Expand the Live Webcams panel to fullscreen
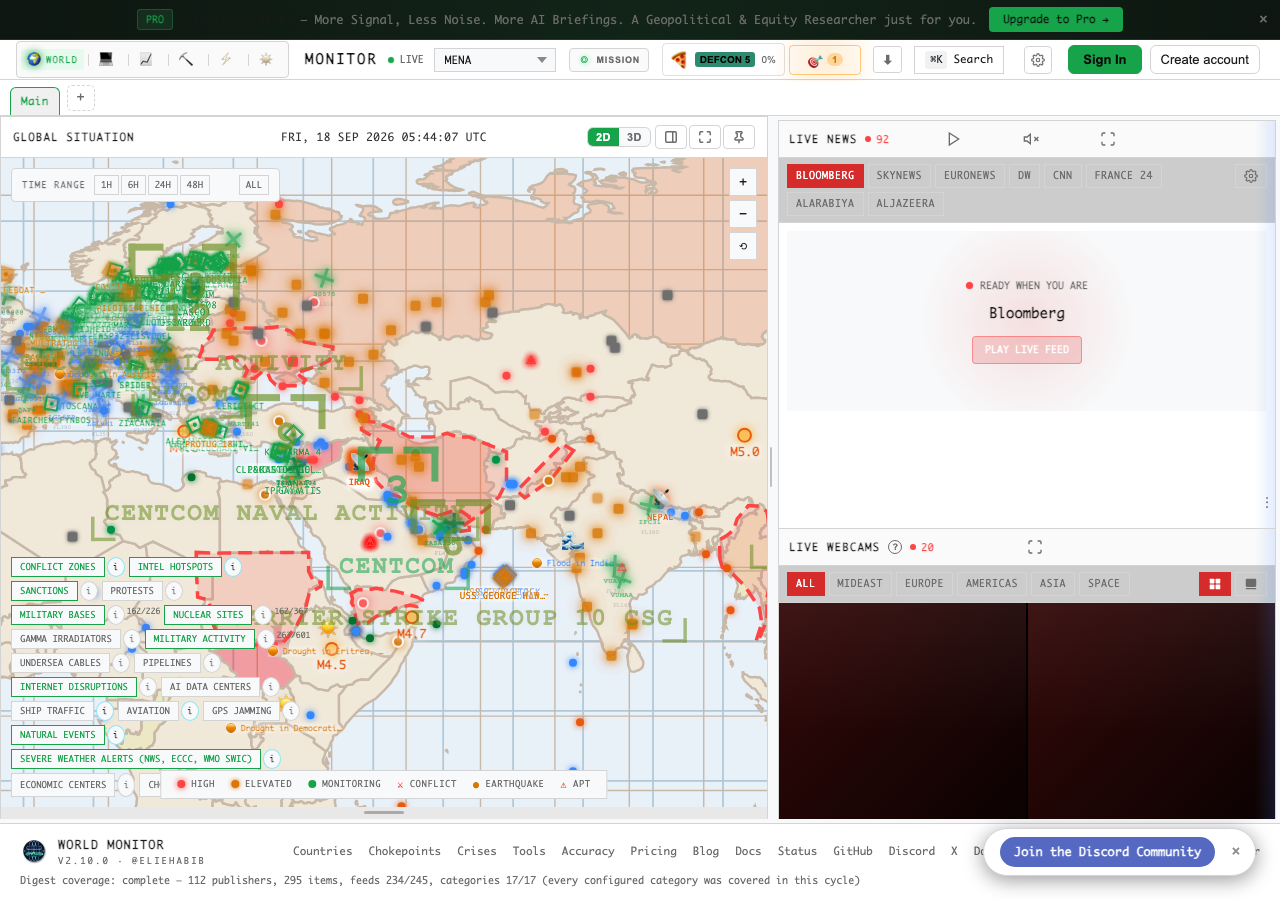Viewport: 1280px width, 900px height. point(1035,547)
